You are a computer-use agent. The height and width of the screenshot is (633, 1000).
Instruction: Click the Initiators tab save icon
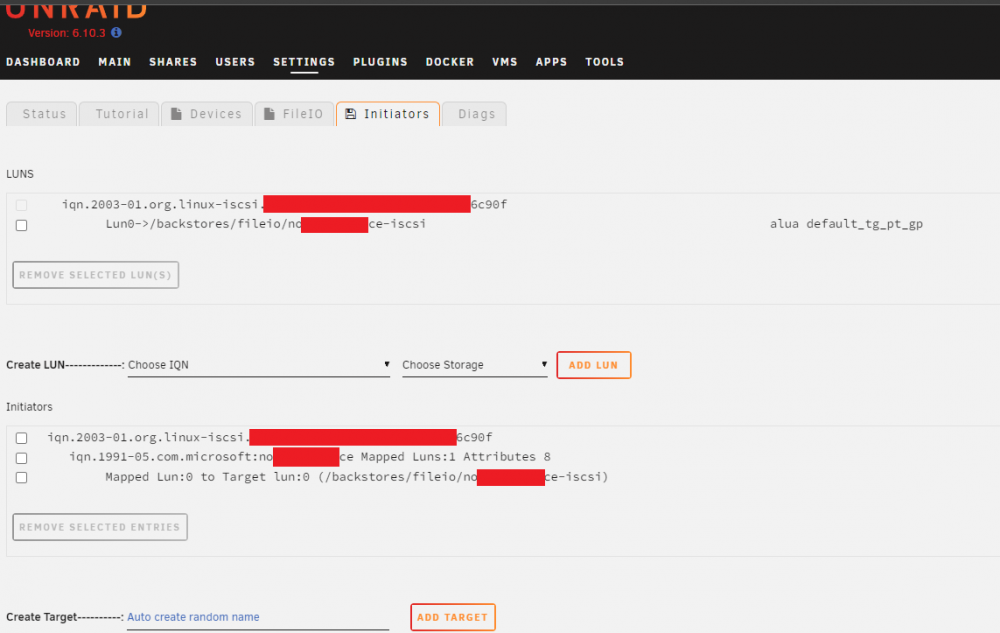[350, 114]
